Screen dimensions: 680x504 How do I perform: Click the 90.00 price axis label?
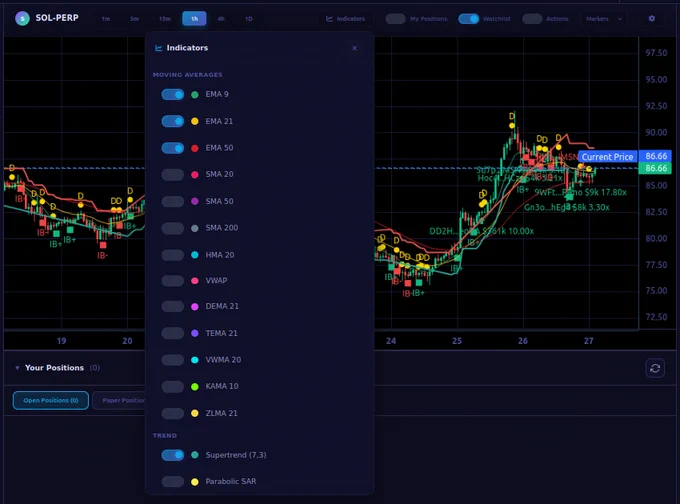tap(656, 133)
